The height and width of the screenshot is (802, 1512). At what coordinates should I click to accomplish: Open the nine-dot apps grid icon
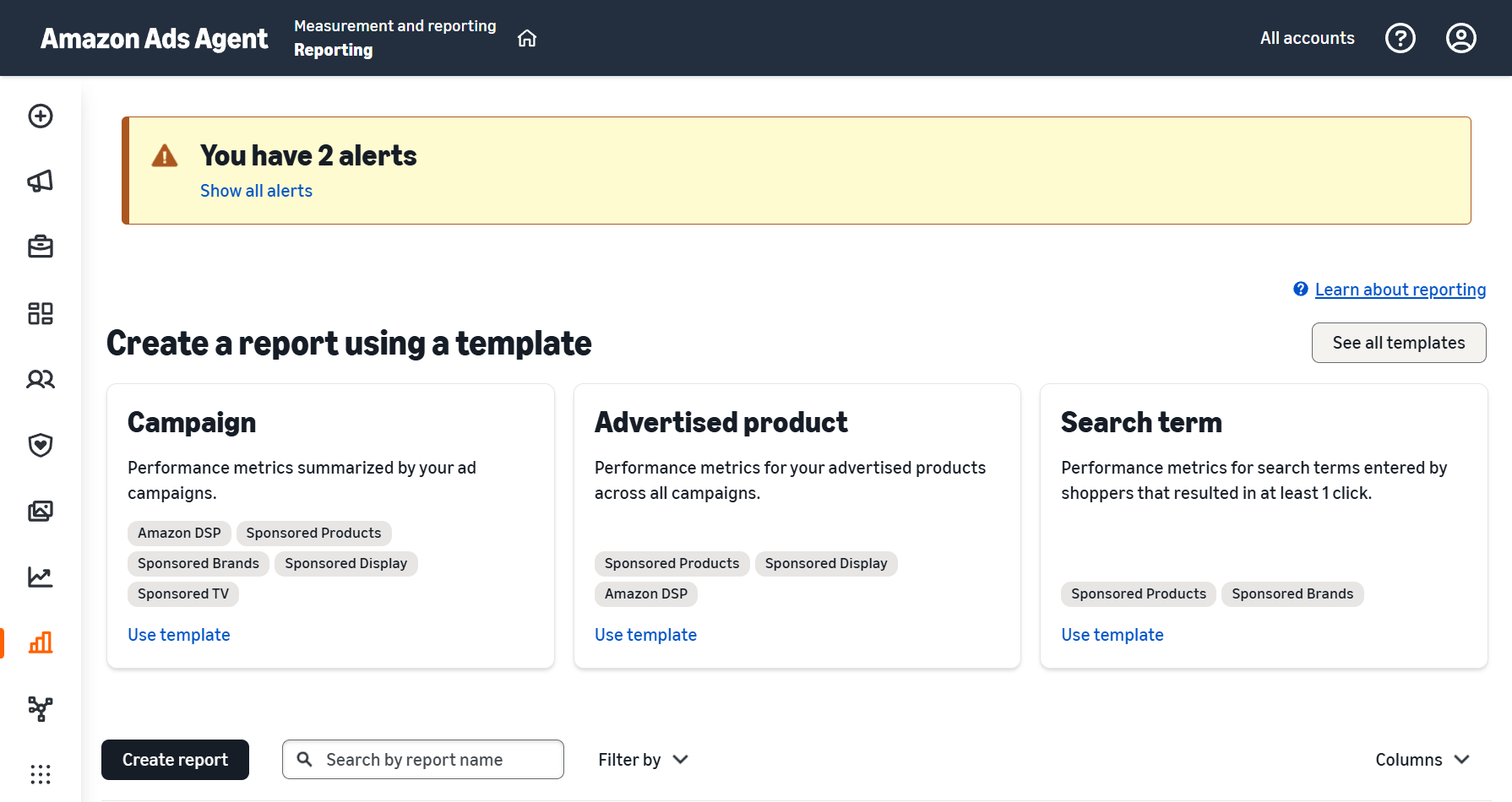(41, 774)
